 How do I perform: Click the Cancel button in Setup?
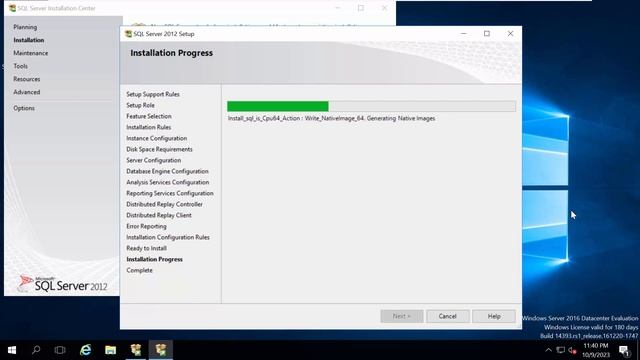point(447,316)
